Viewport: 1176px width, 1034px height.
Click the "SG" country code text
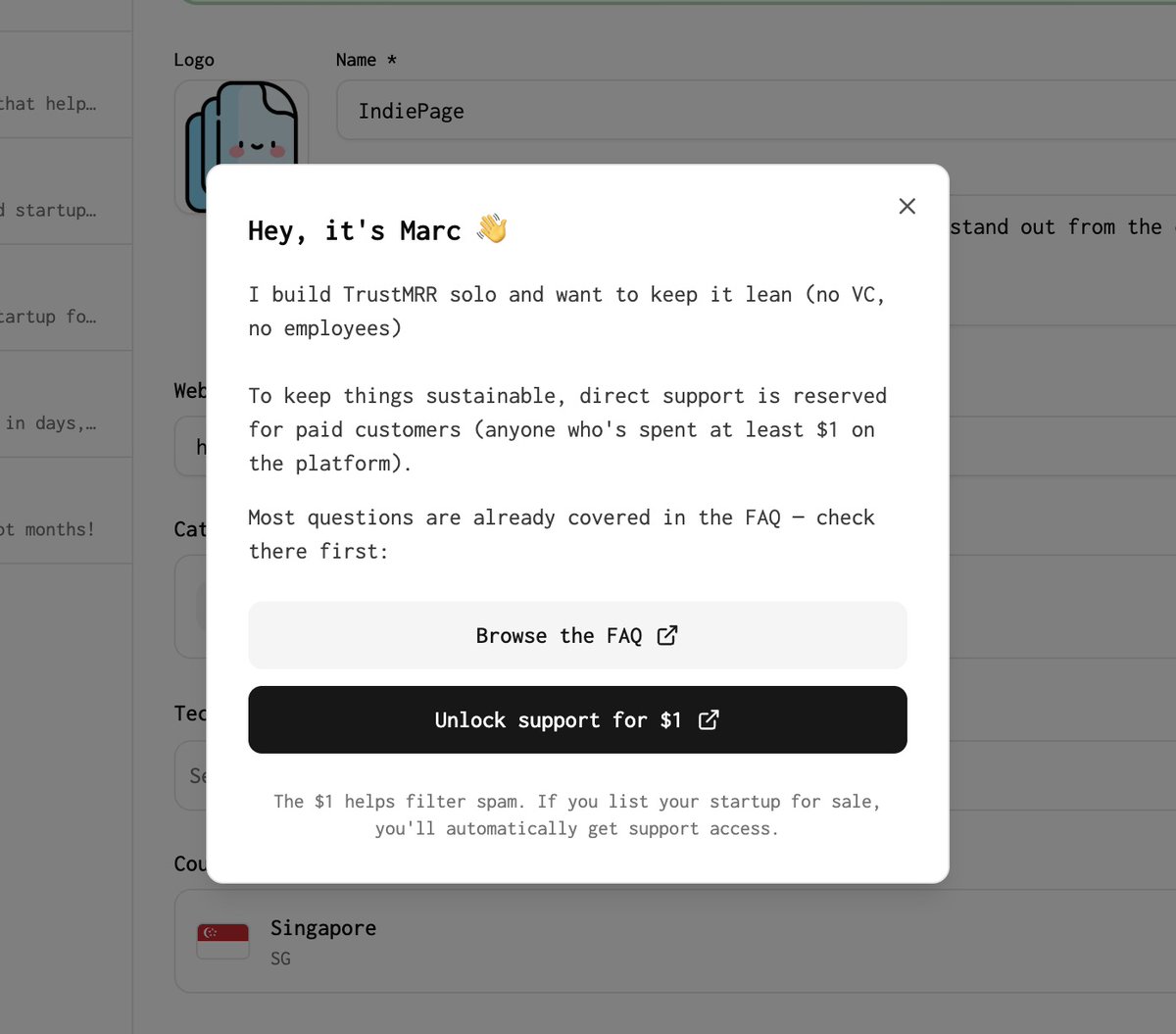click(280, 959)
